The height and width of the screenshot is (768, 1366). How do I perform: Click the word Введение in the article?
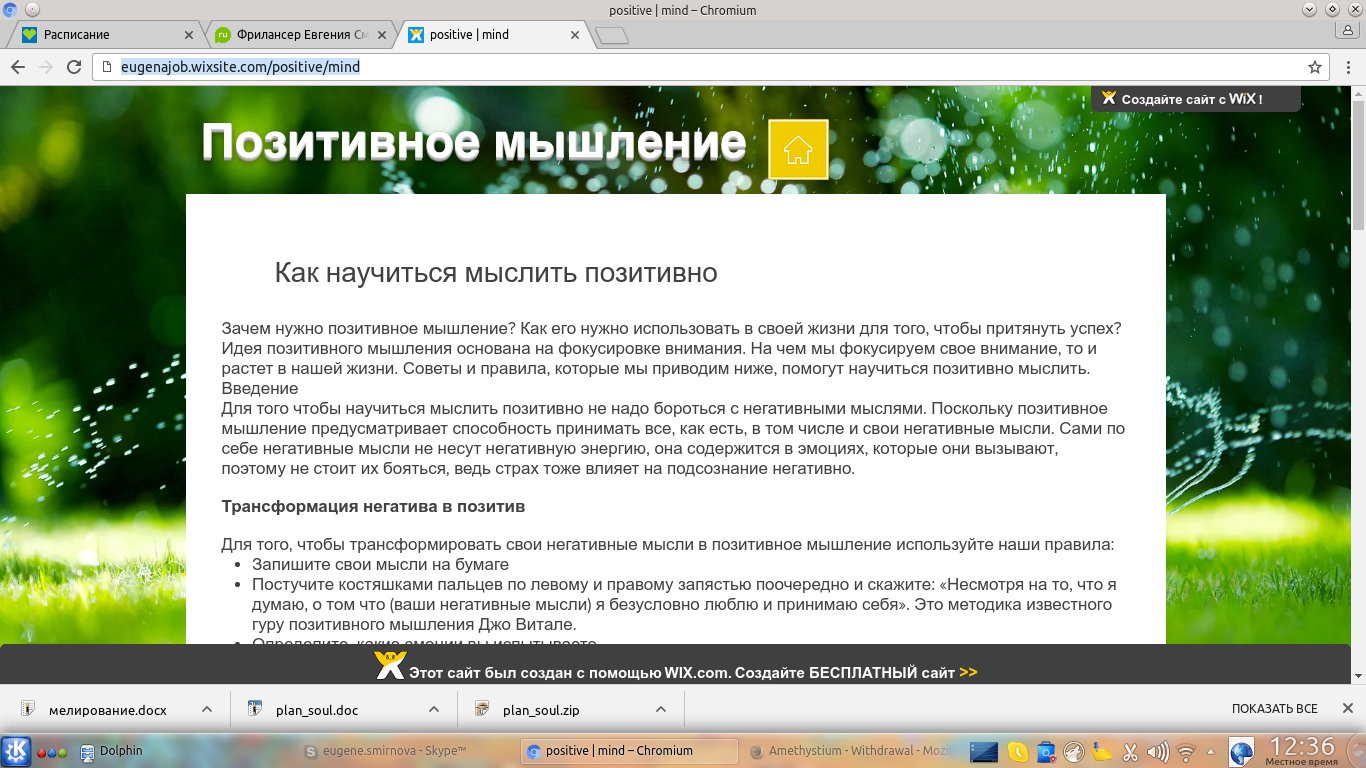tap(260, 388)
